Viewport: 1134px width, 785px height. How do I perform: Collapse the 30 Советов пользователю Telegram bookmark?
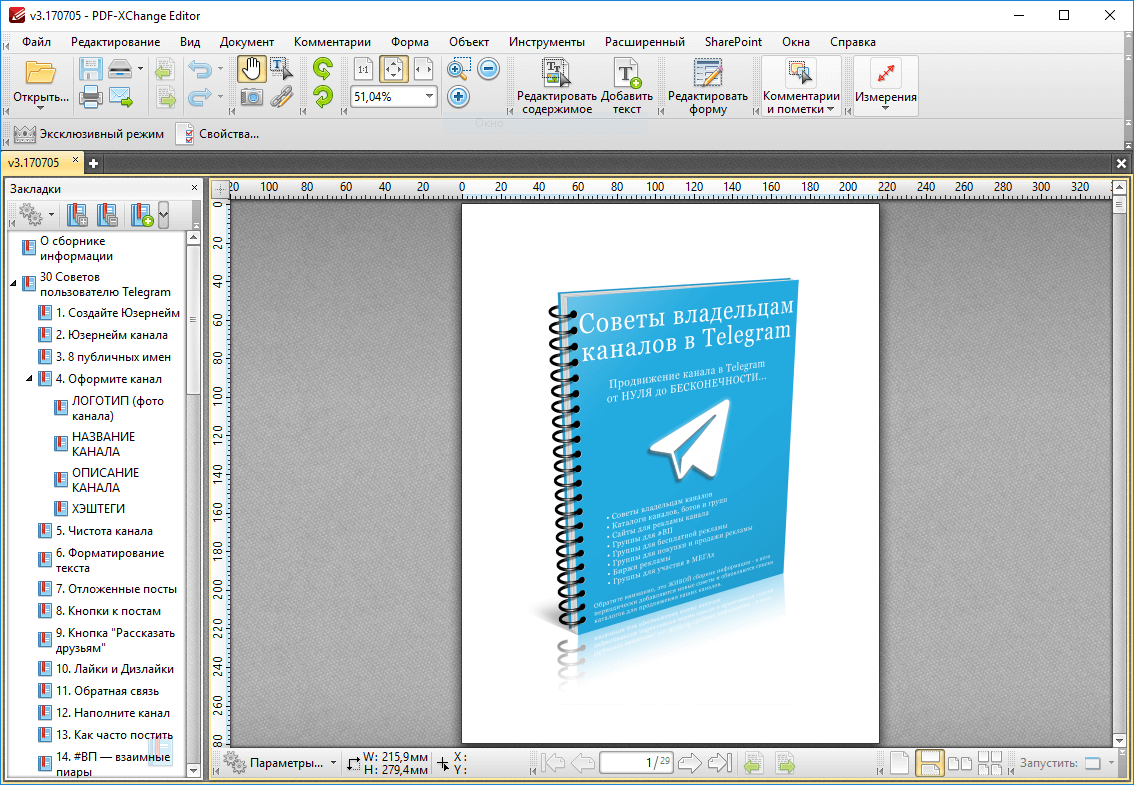(14, 284)
